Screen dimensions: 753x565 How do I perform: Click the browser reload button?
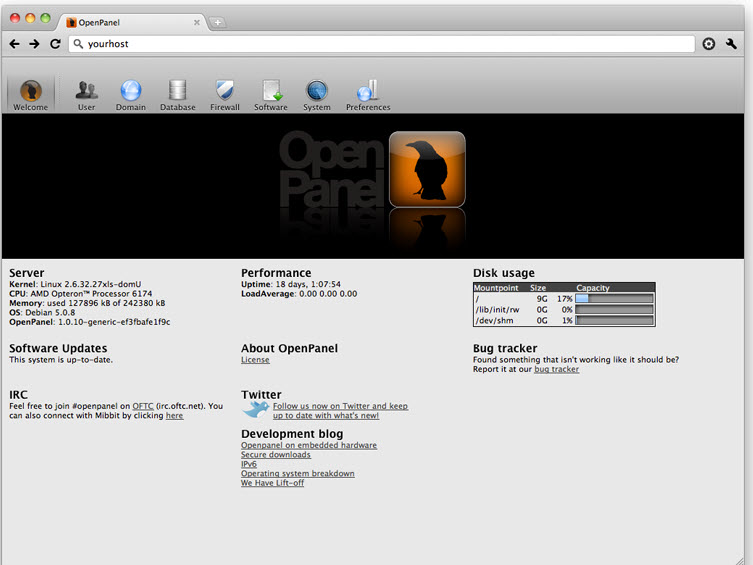55,44
